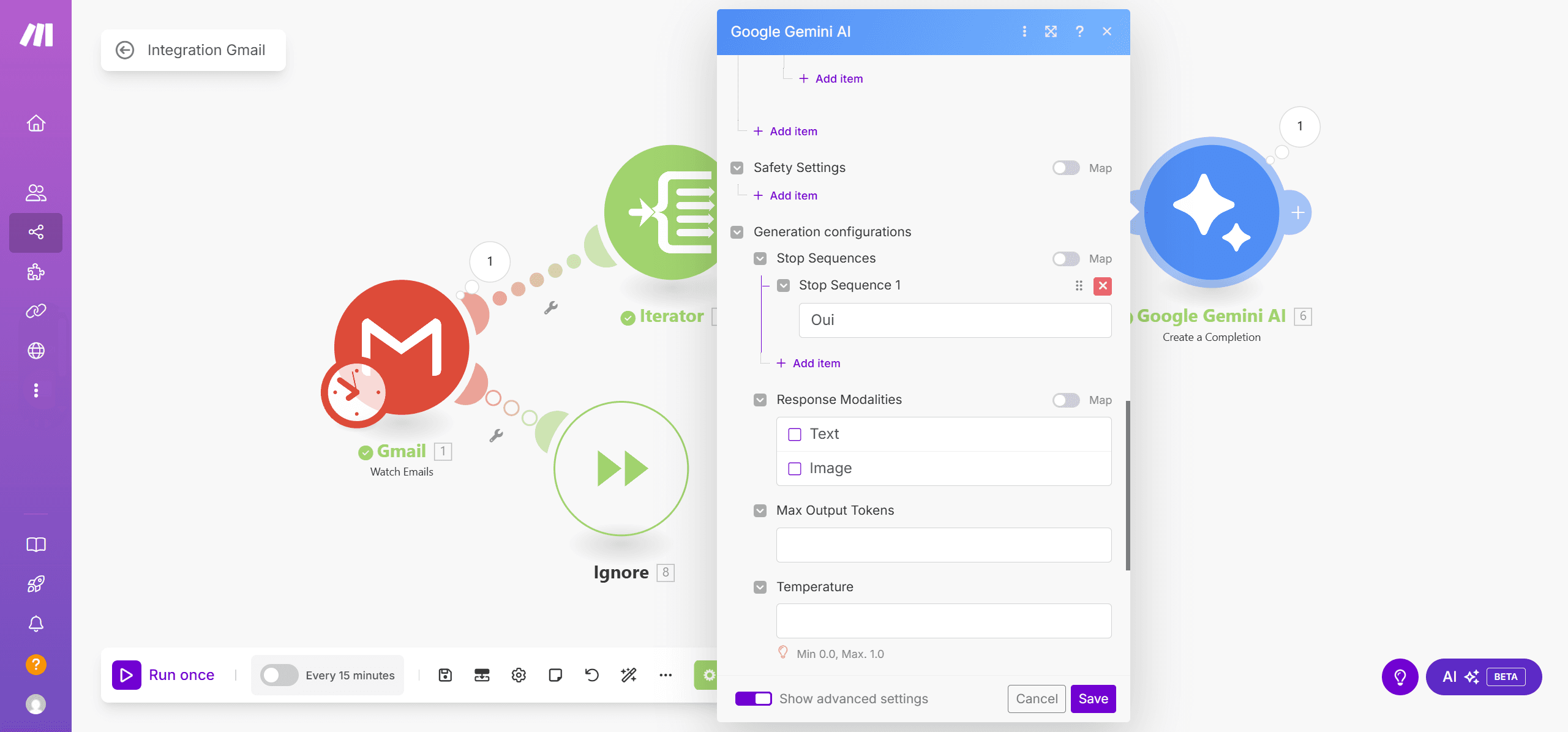Click the Iterator module on the canvas
Screen dimensions: 1568x732
pyautogui.click(x=661, y=212)
